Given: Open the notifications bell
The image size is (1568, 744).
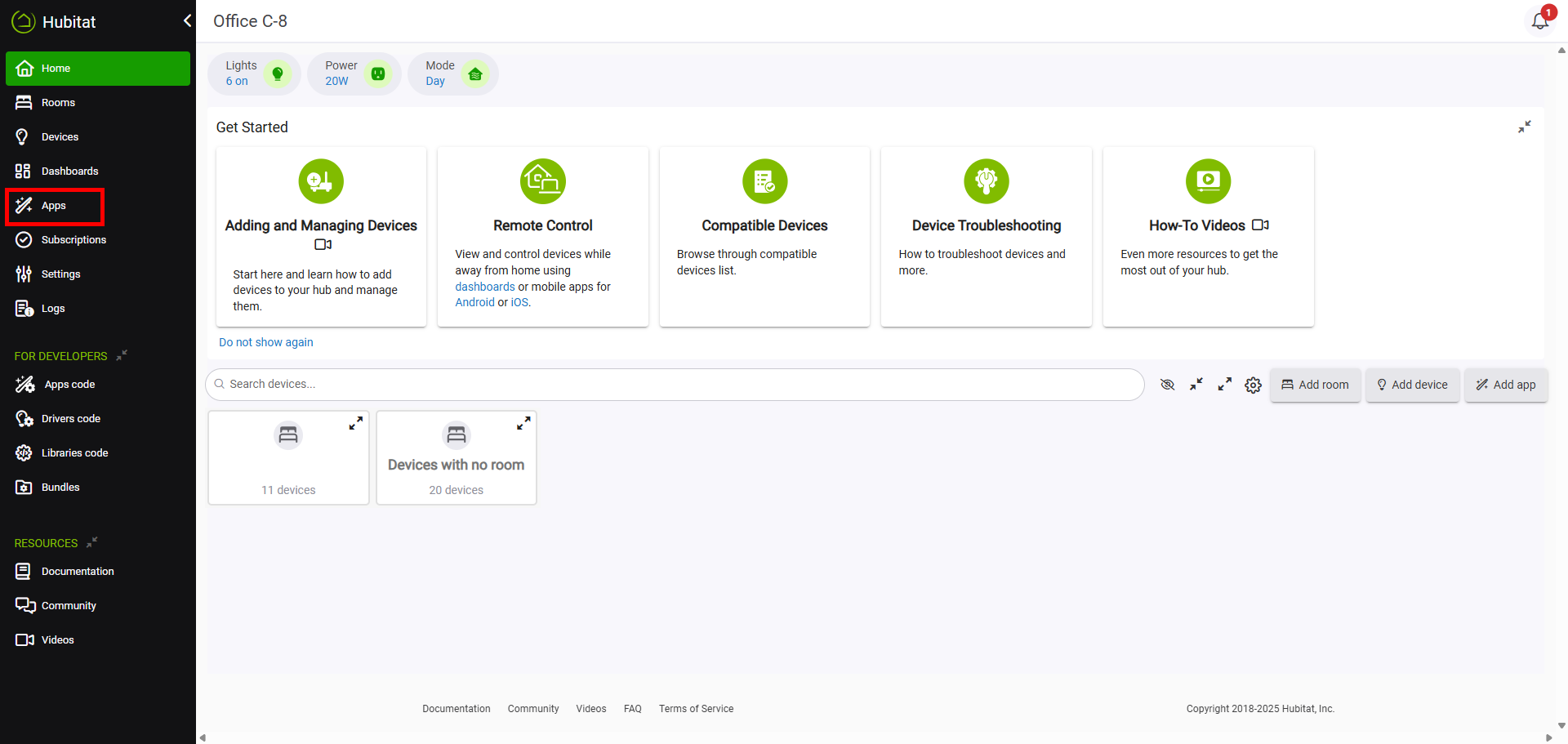Looking at the screenshot, I should coord(1540,21).
